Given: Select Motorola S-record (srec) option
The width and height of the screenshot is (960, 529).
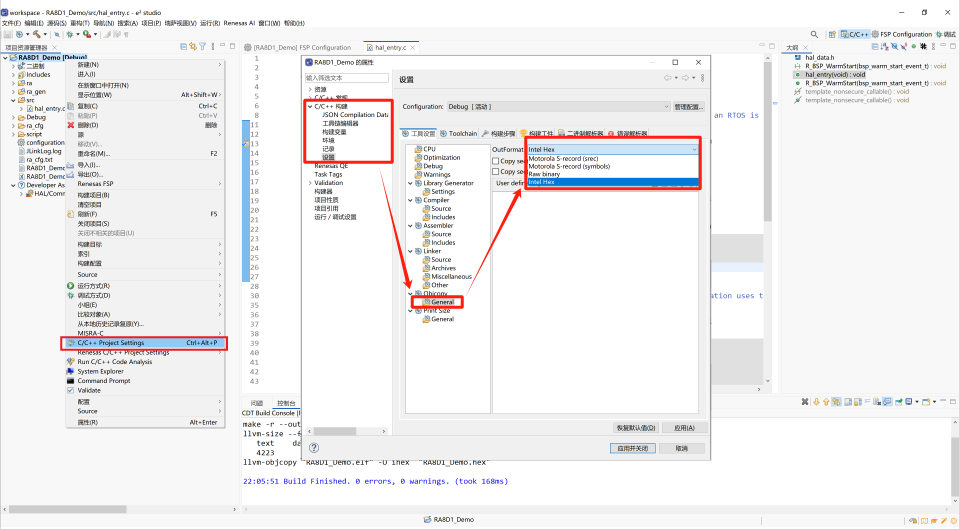Looking at the screenshot, I should pos(612,158).
